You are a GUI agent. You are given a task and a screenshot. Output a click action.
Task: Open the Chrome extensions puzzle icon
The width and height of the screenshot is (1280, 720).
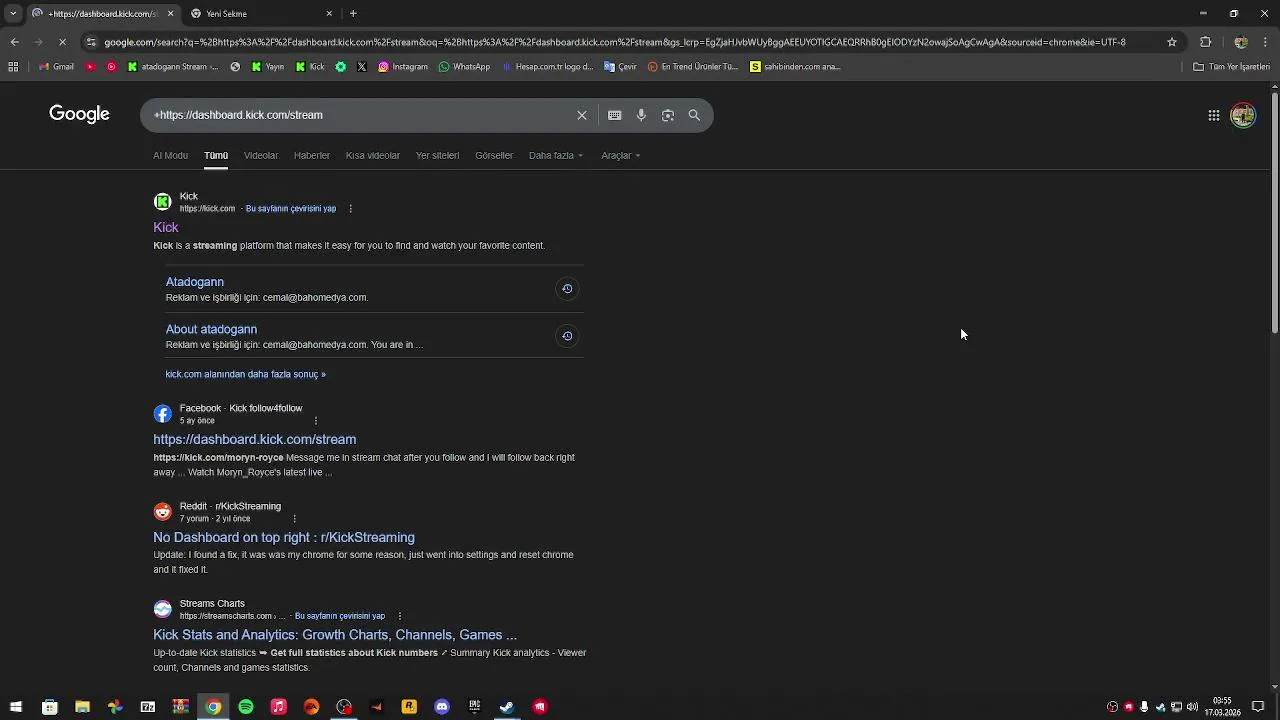[1205, 42]
